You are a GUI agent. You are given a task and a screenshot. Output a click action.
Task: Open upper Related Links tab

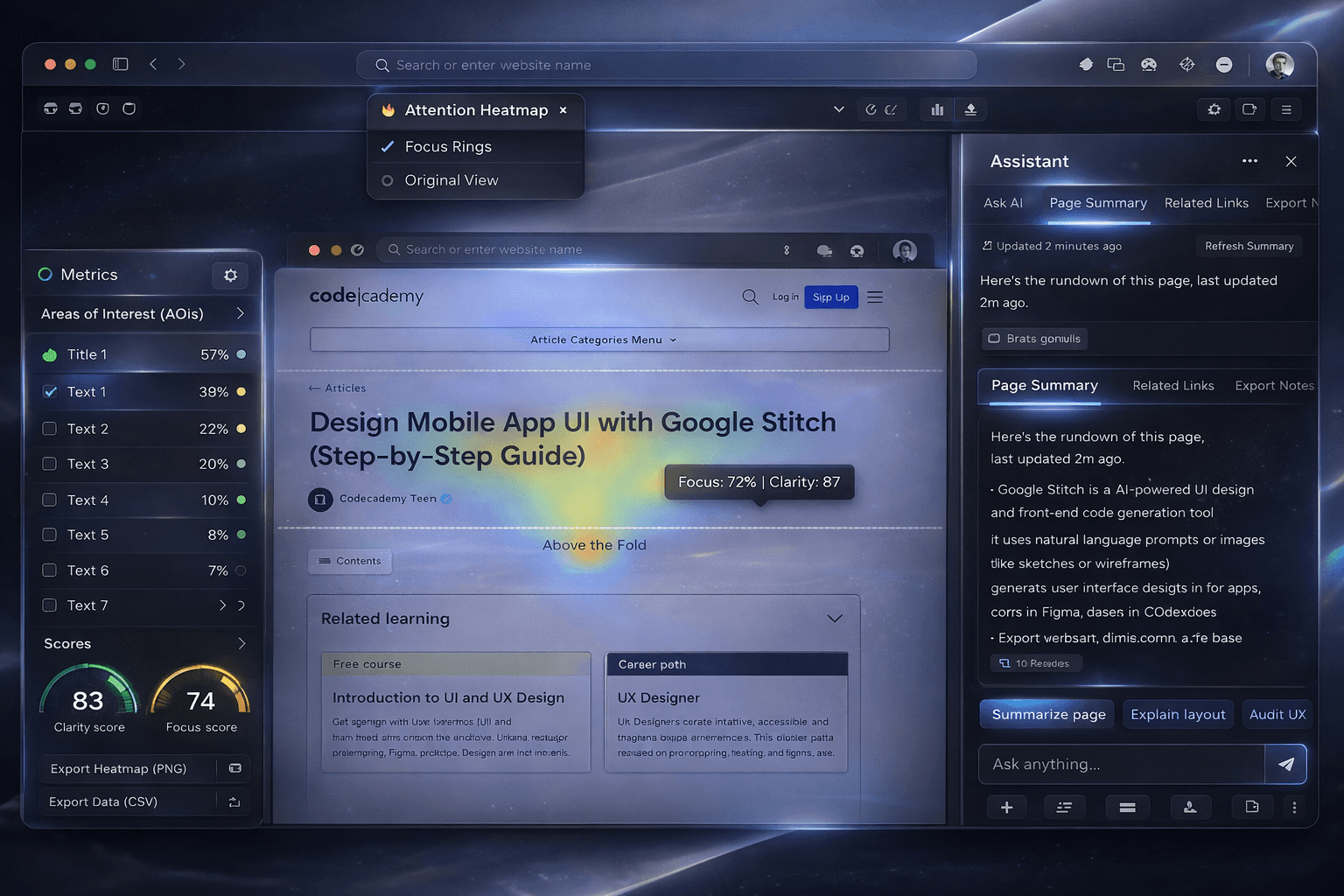coord(1207,203)
